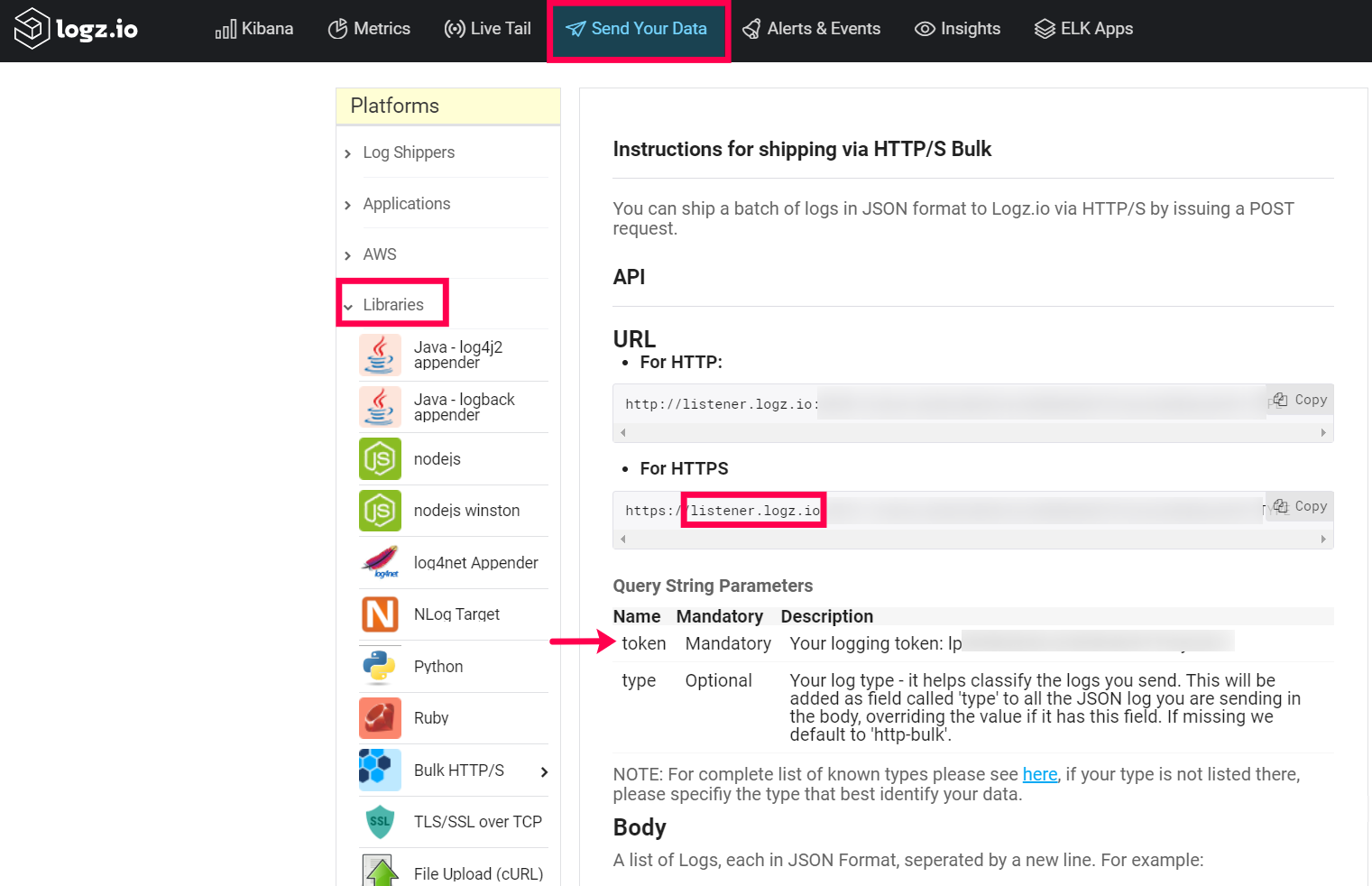Select Java log4j2 appender icon
This screenshot has width=1372, height=886.
pos(380,355)
